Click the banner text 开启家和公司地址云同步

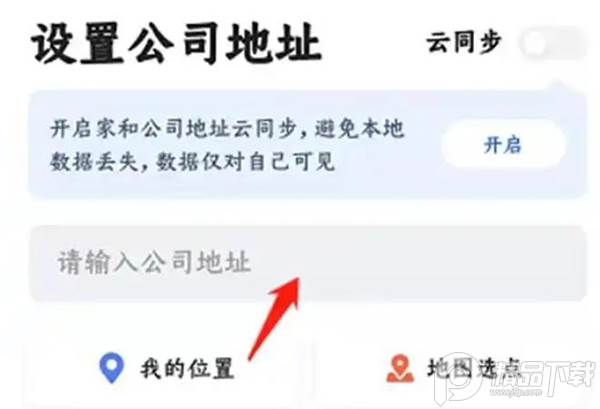173,129
